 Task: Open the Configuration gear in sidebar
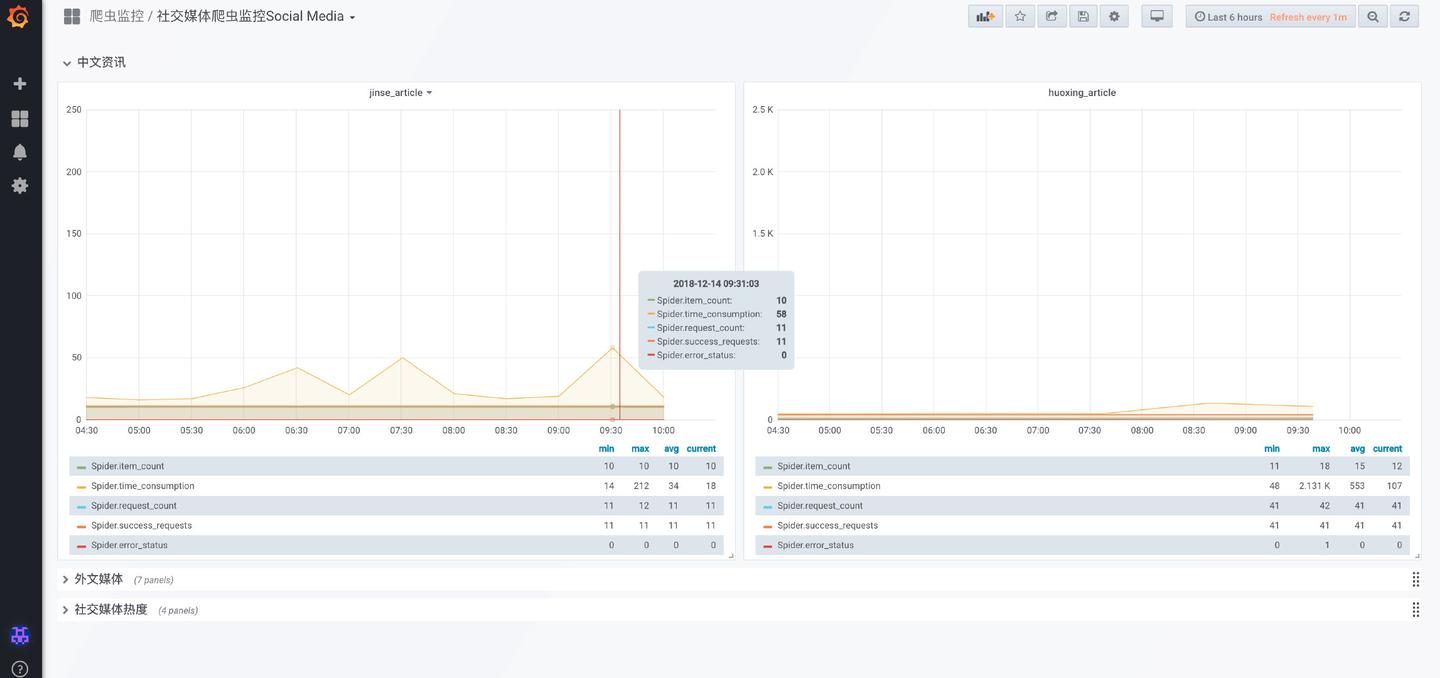(x=19, y=185)
